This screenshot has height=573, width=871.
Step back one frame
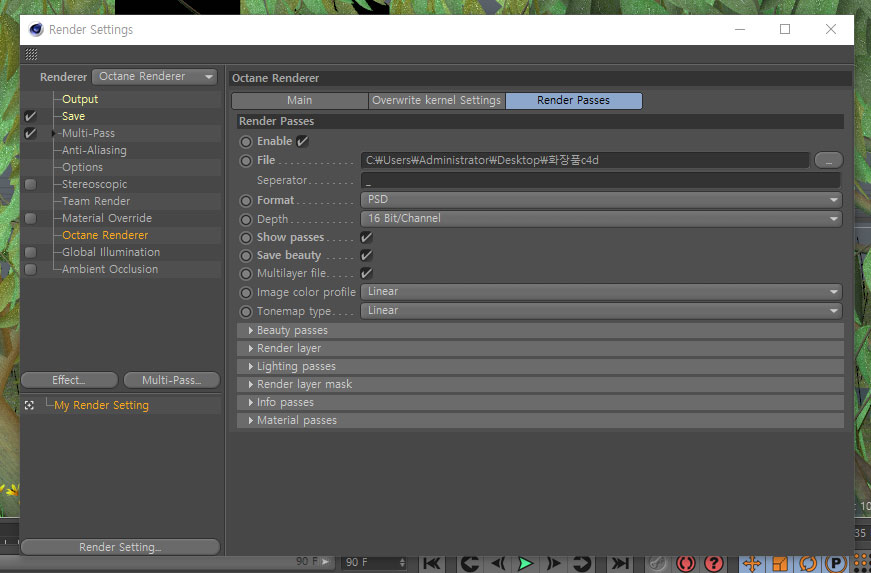(498, 563)
